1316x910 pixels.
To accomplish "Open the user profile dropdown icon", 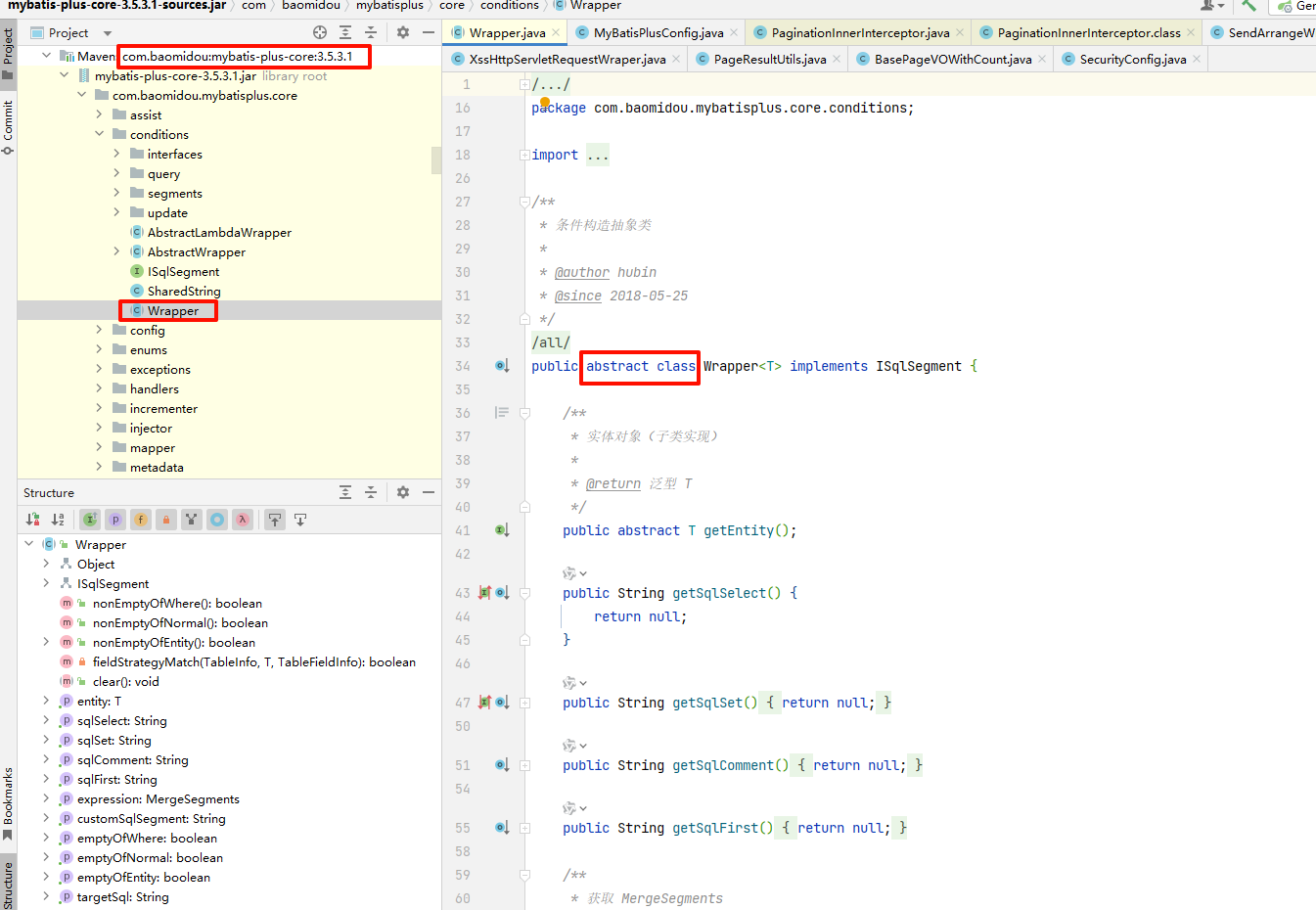I will click(x=1212, y=5).
